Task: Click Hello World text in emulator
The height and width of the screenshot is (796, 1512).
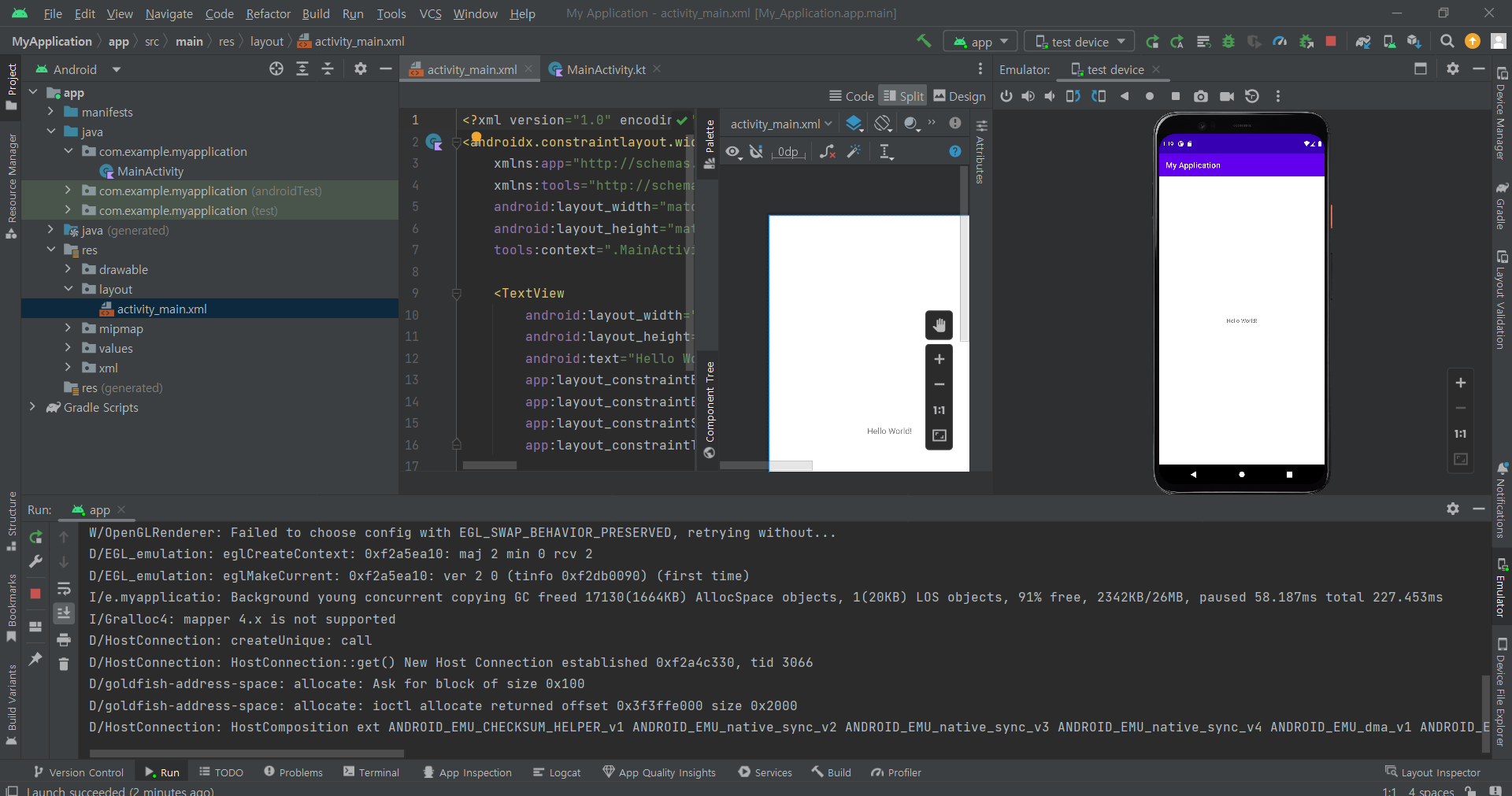Action: coord(1242,320)
